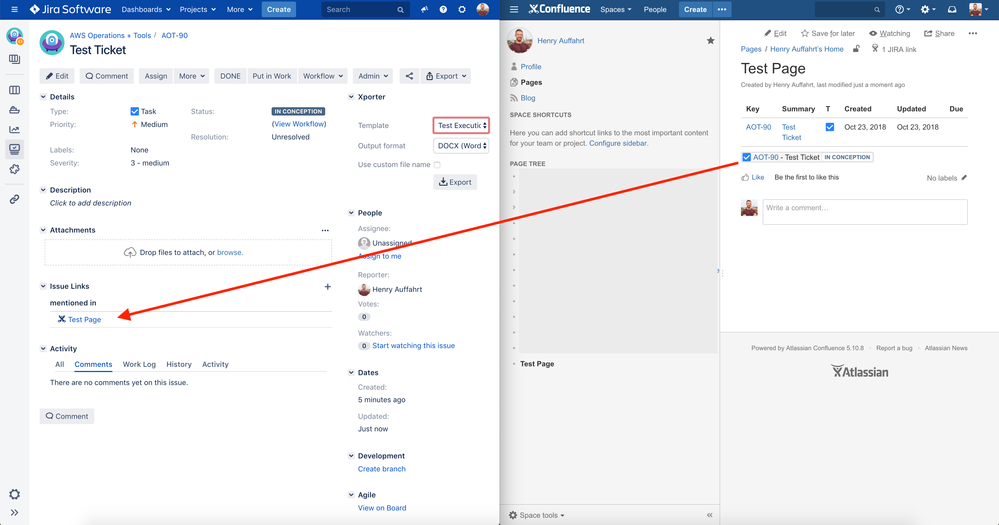Open the Attachments ellipsis options menu

pos(325,230)
